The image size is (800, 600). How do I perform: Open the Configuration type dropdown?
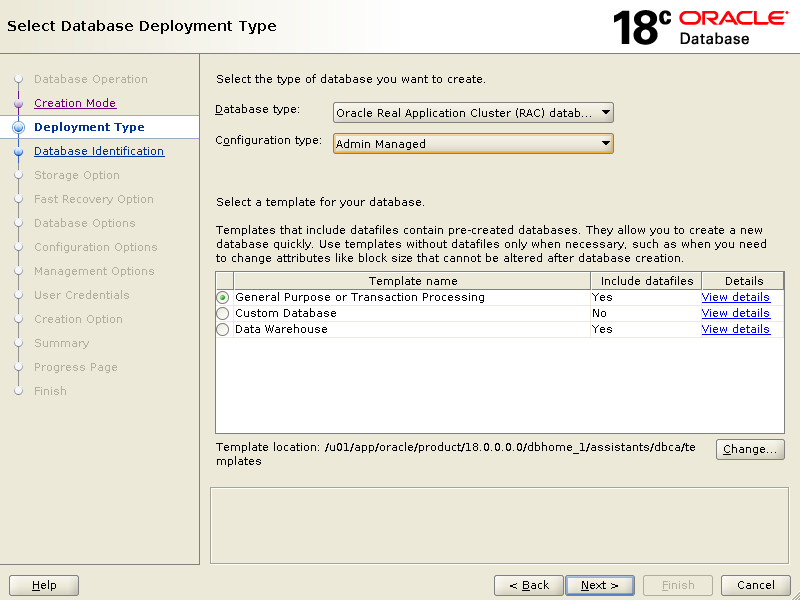473,144
